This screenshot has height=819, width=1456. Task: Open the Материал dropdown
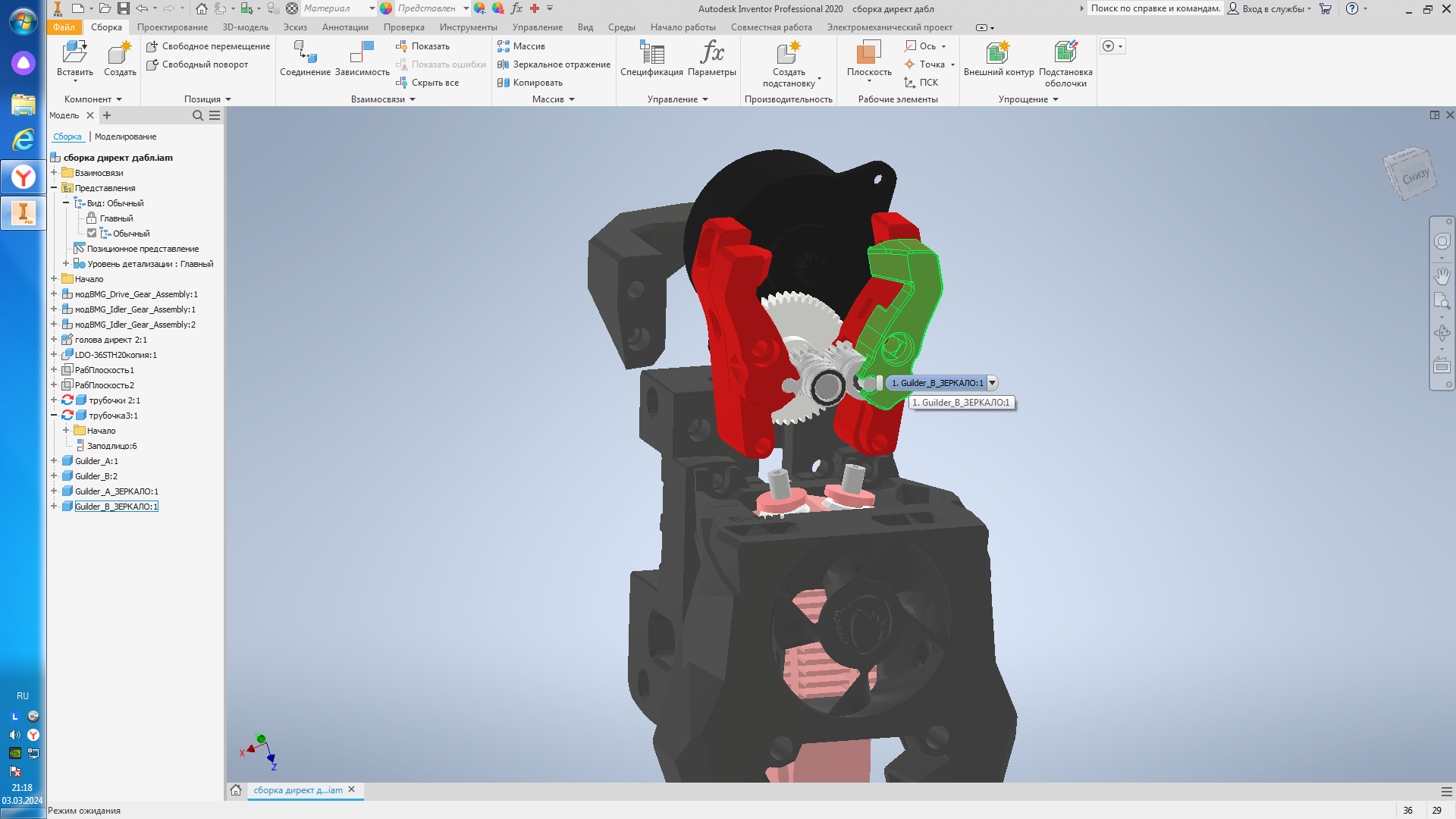coord(372,8)
